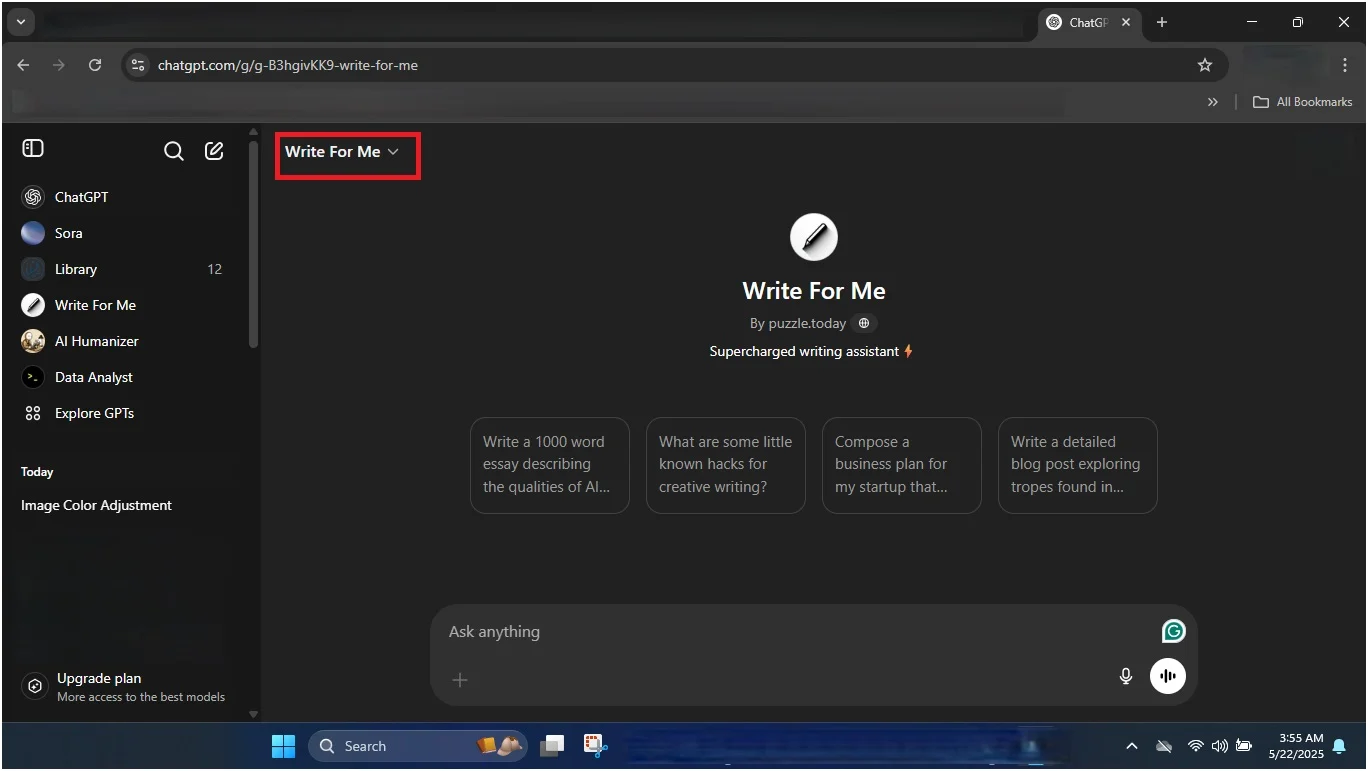Click the globe icon beside puzzle.today

tap(864, 323)
